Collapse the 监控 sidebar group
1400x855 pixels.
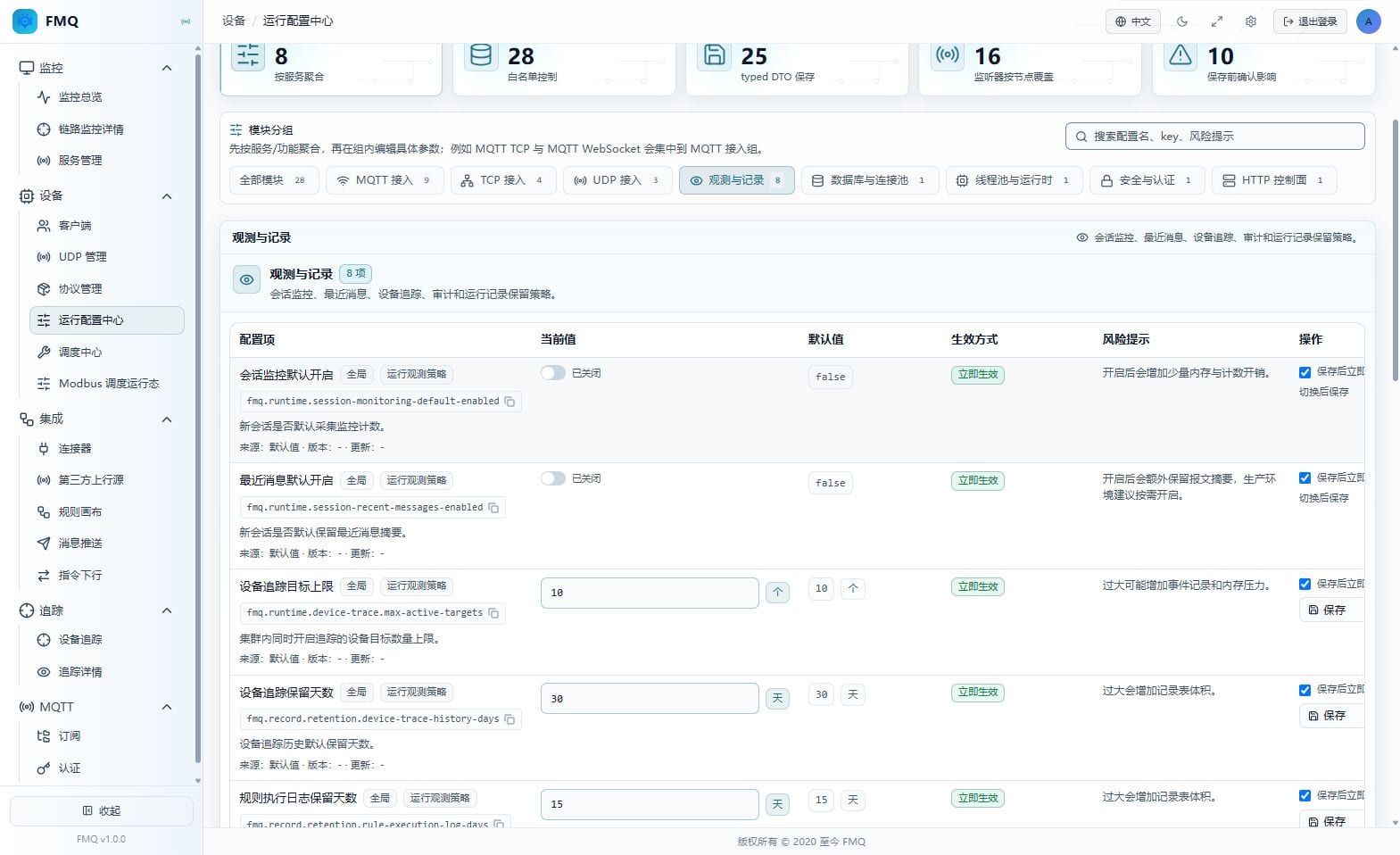point(167,68)
